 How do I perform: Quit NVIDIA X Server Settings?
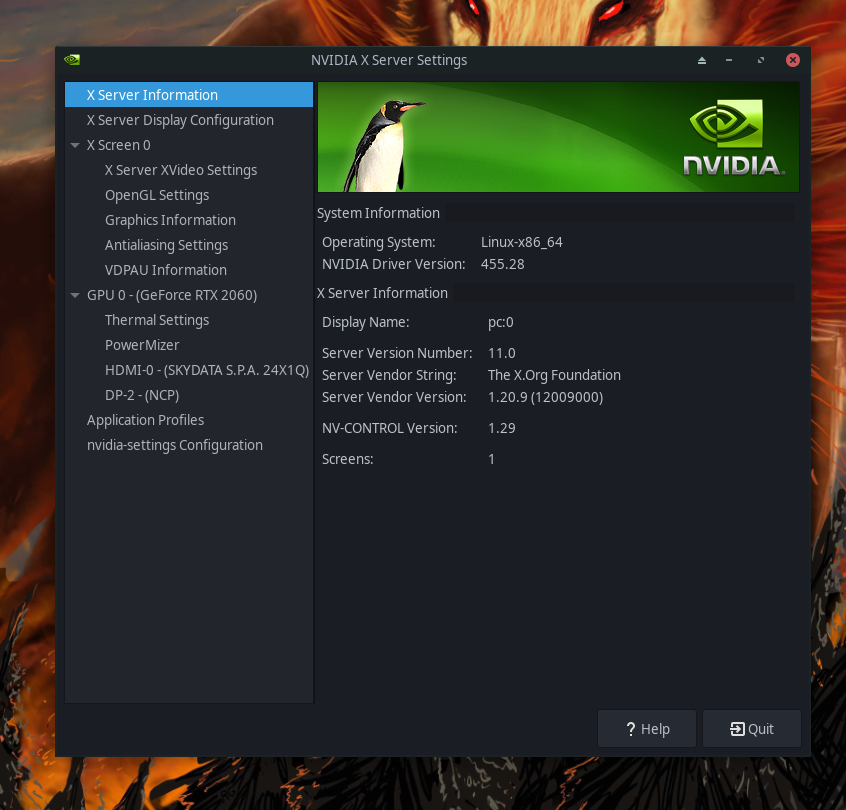[x=751, y=728]
